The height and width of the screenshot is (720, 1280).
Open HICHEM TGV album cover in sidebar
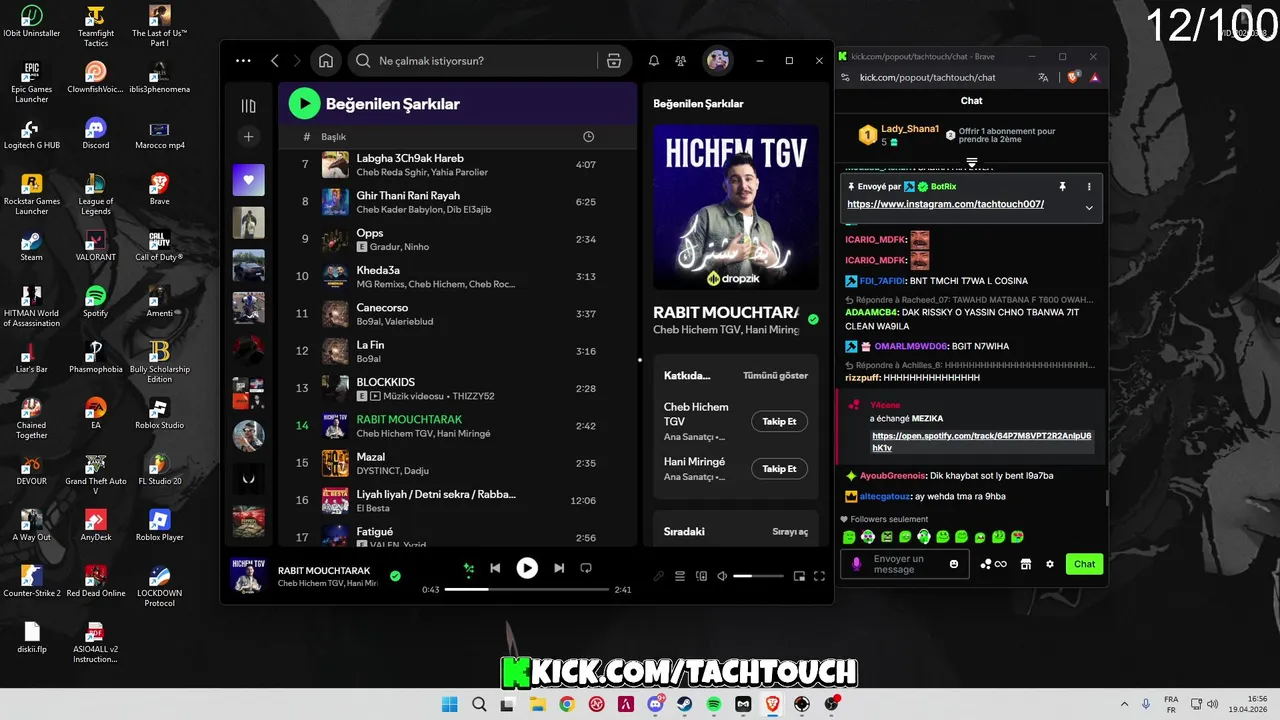(736, 207)
